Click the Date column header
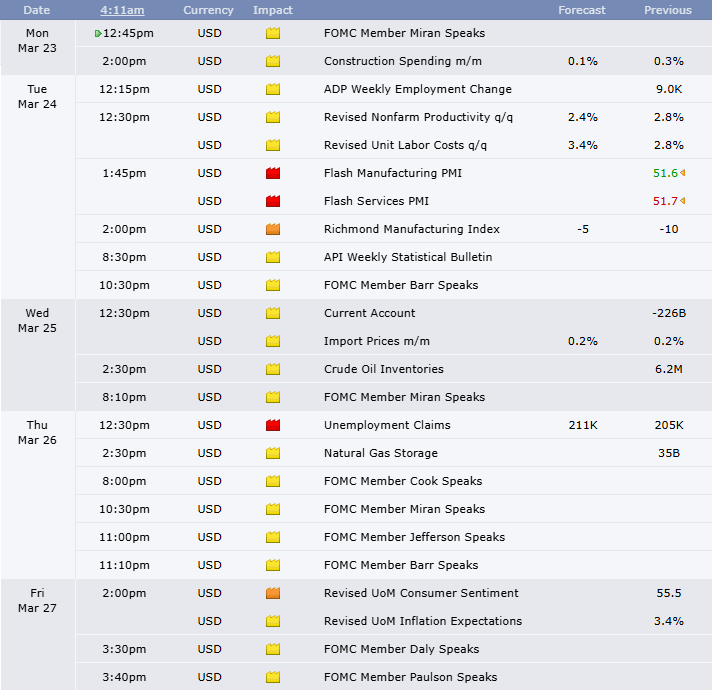Screen dimensions: 712x690 (37, 10)
